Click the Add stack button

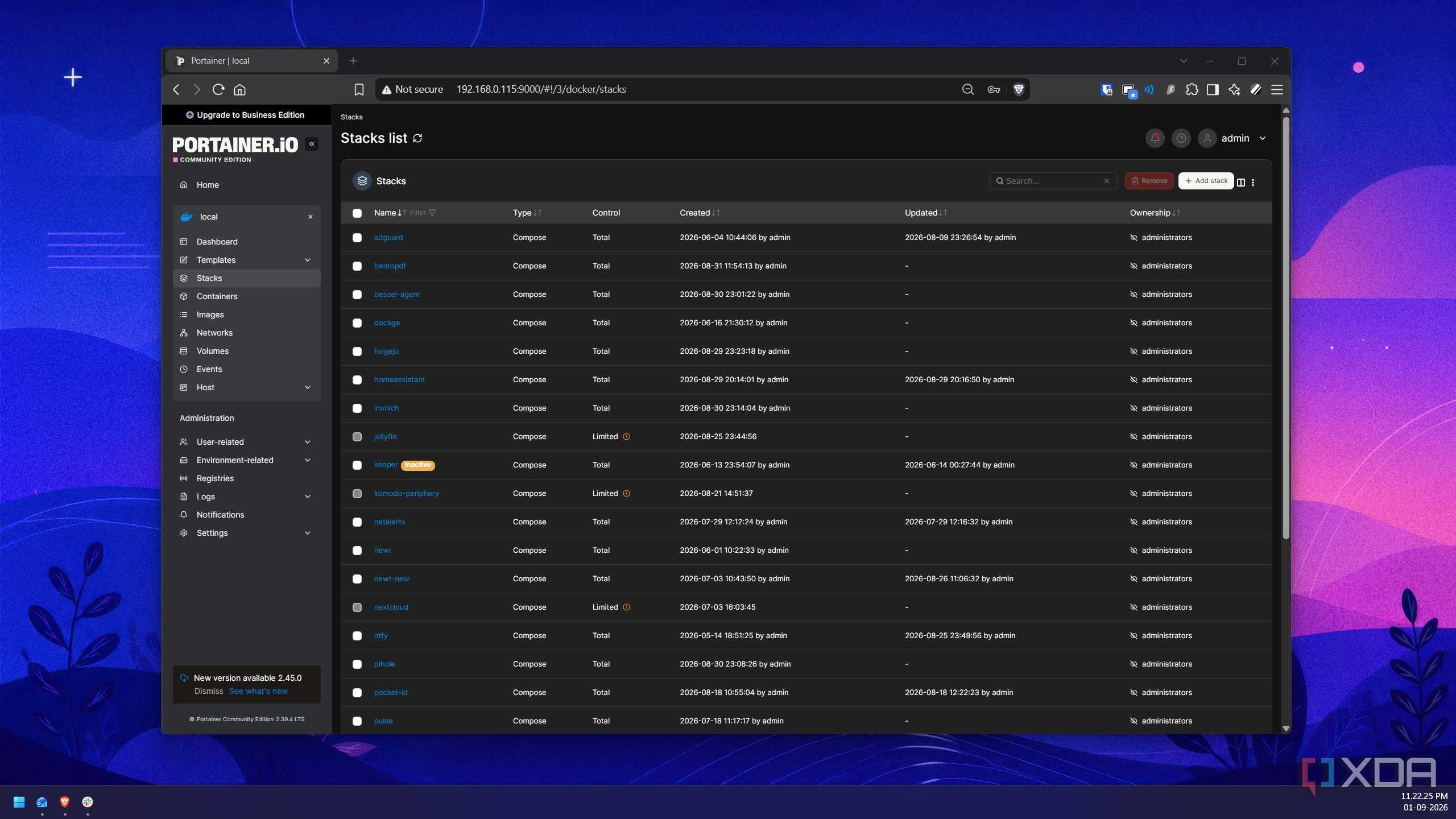pyautogui.click(x=1206, y=181)
